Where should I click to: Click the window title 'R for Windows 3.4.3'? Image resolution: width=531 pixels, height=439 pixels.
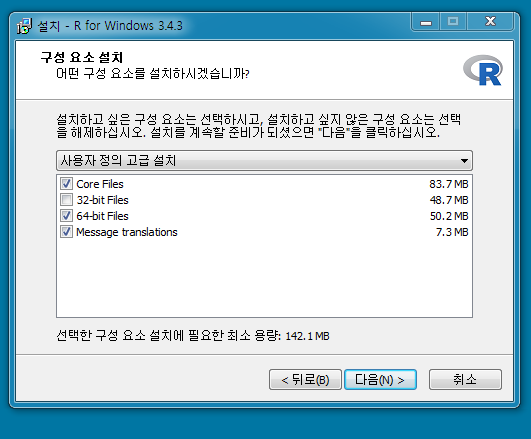tap(128, 26)
